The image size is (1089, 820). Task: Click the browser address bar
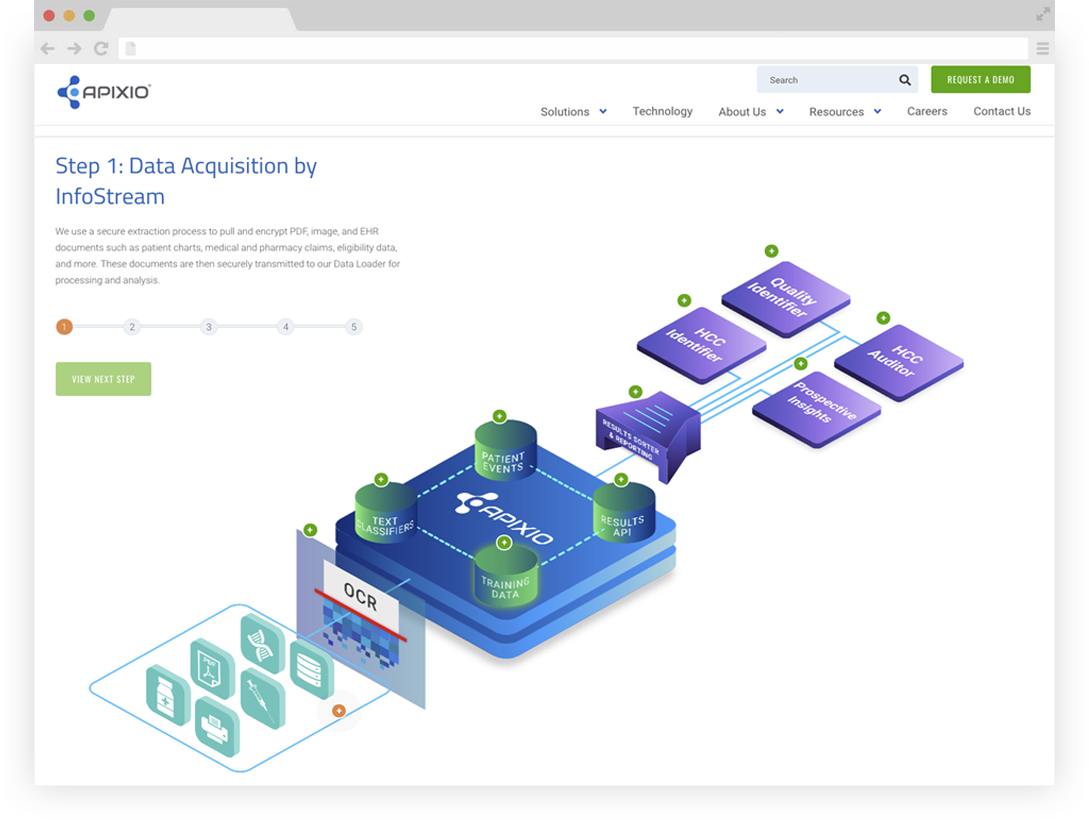(x=573, y=49)
